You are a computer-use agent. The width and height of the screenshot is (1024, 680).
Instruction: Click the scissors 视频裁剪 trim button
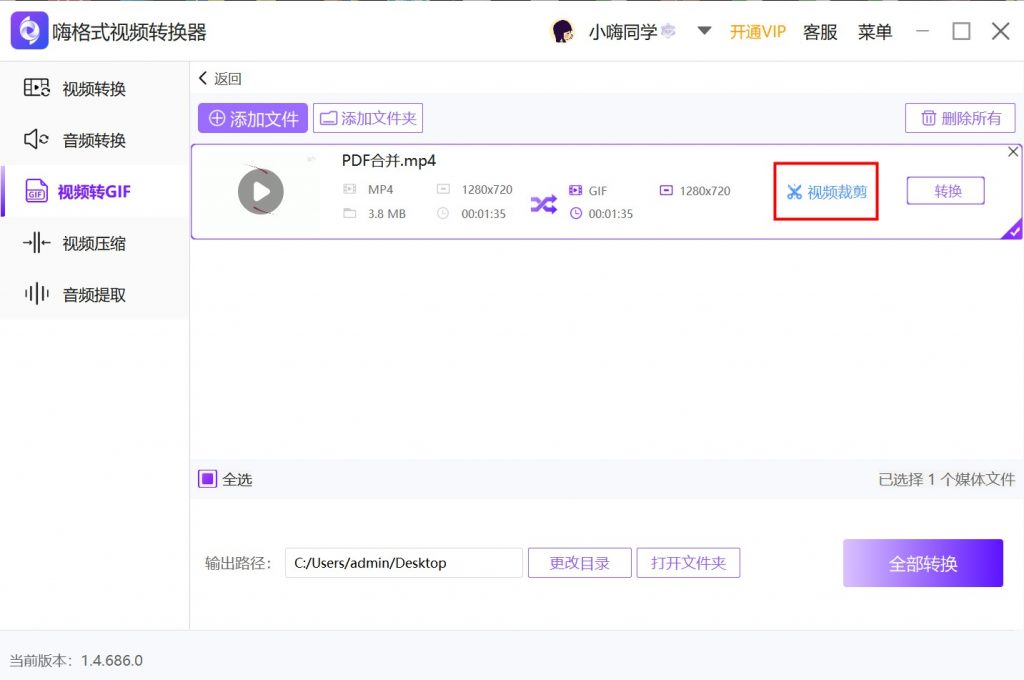(x=826, y=192)
